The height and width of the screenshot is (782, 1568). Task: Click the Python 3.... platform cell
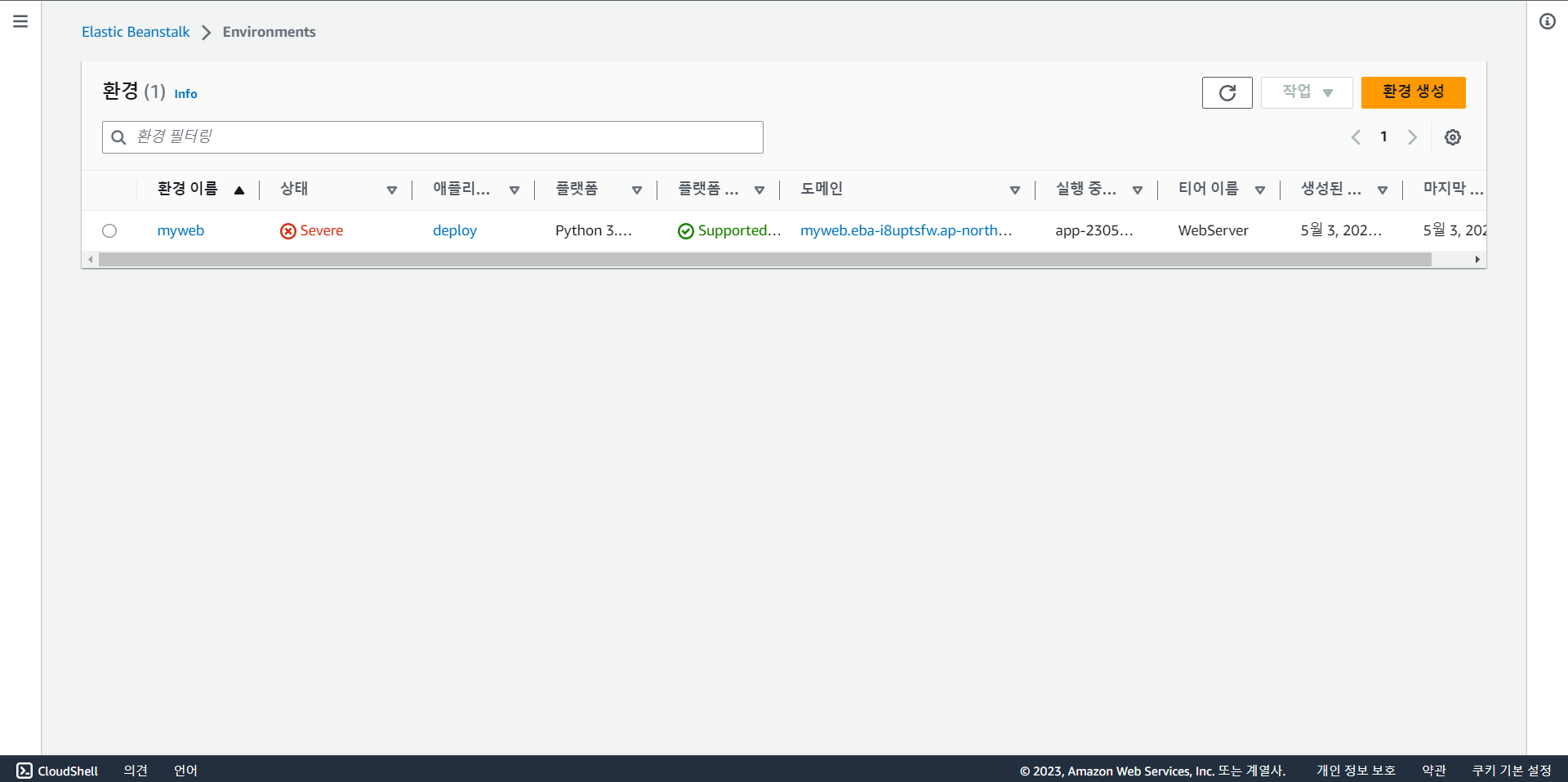coord(594,230)
